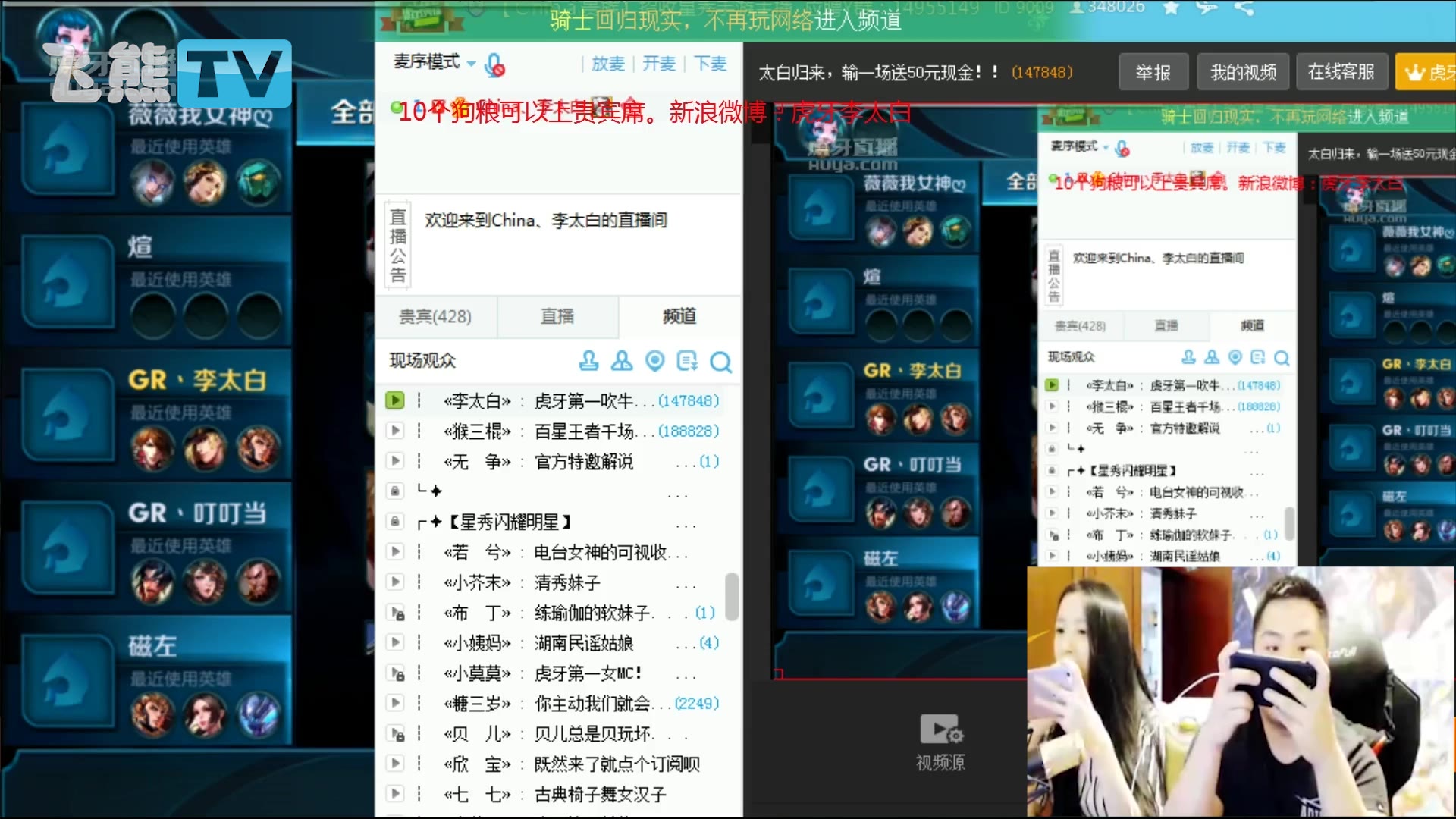1456x819 pixels.
Task: Toggle the green play arrow for 李太白 channel
Action: (394, 400)
